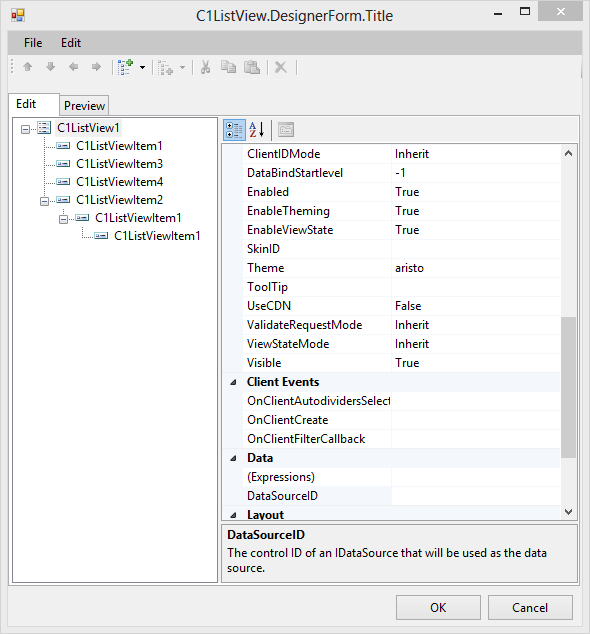The width and height of the screenshot is (590, 634).
Task: Click the OnClientCreate value field
Action: click(476, 420)
